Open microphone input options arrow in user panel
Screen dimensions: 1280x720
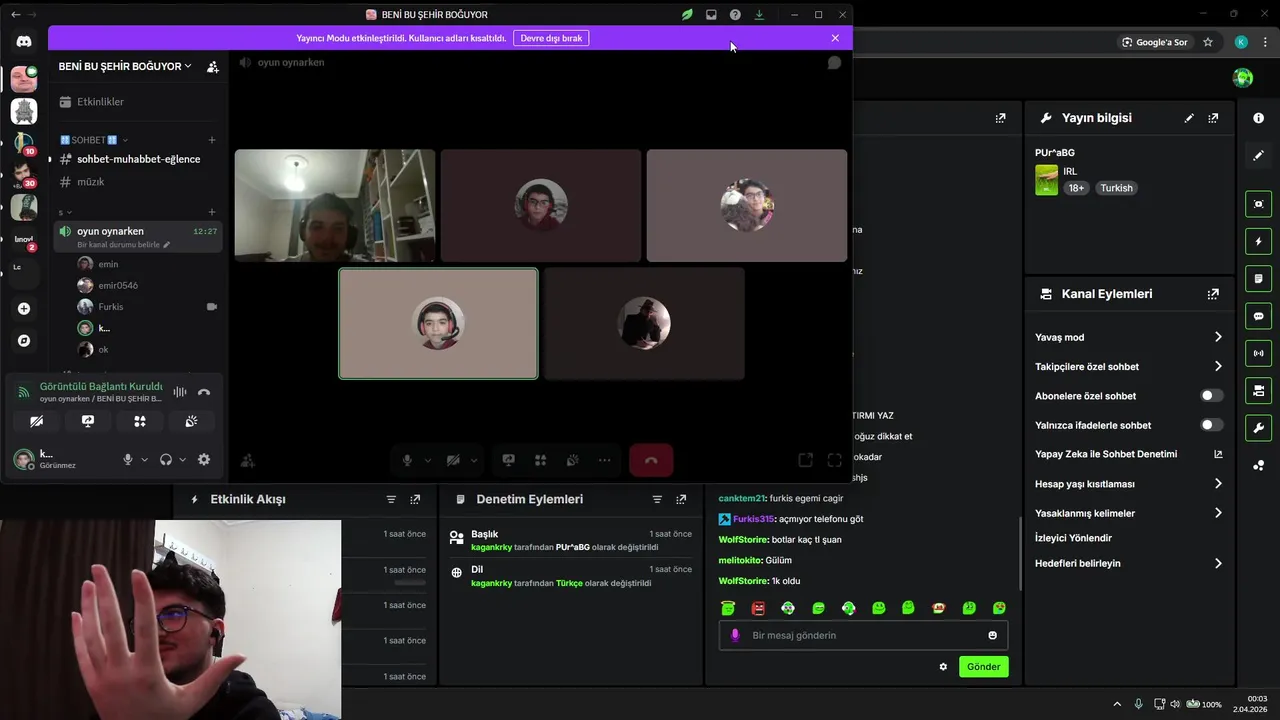[144, 460]
